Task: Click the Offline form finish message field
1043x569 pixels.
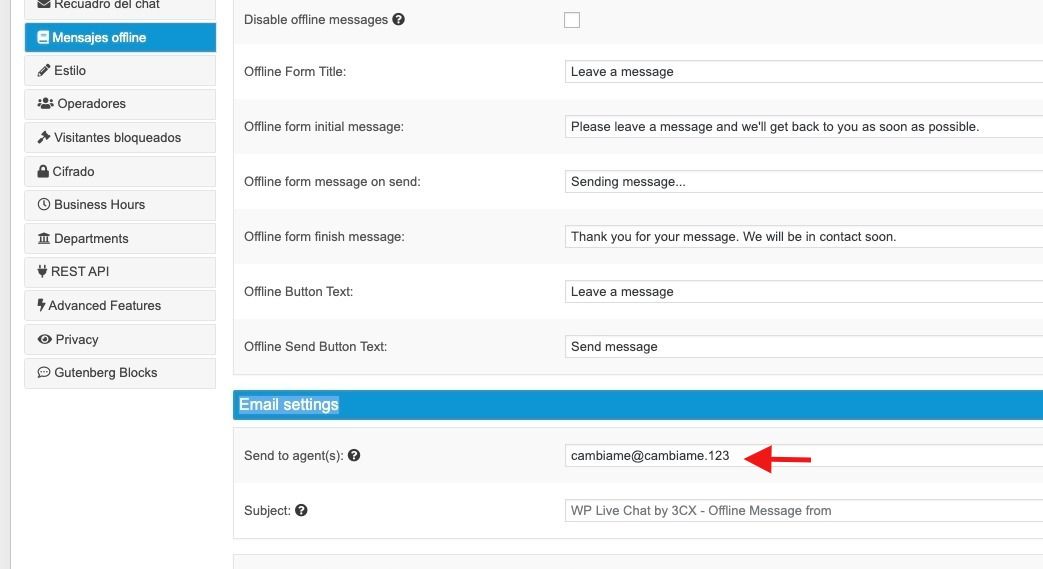Action: tap(804, 236)
